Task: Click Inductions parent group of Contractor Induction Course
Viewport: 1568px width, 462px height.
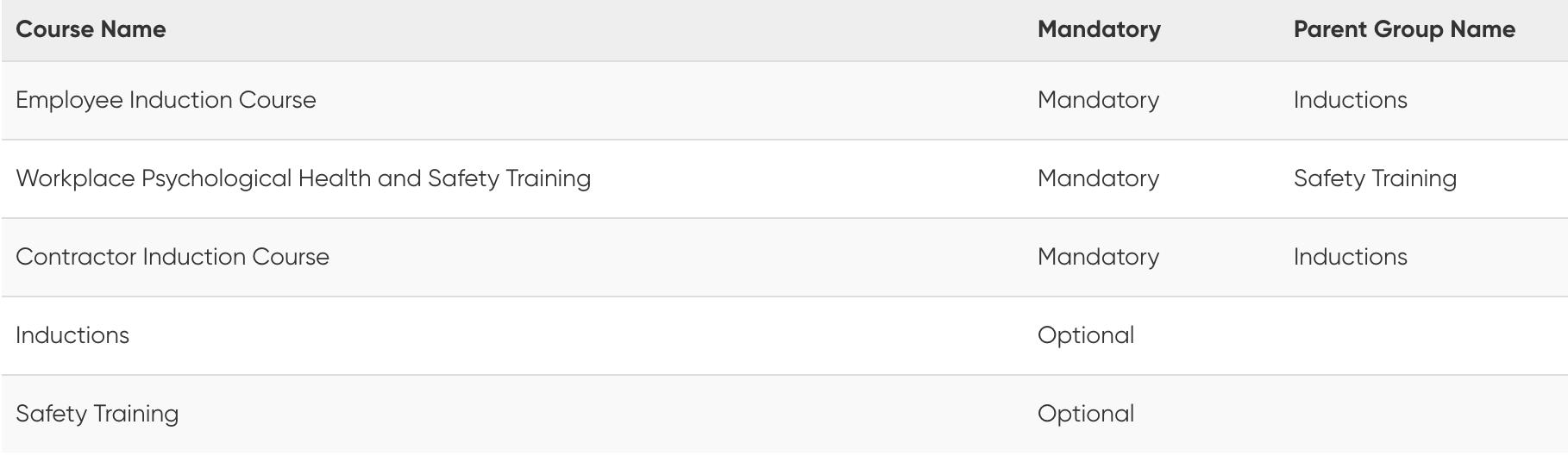Action: (1350, 257)
